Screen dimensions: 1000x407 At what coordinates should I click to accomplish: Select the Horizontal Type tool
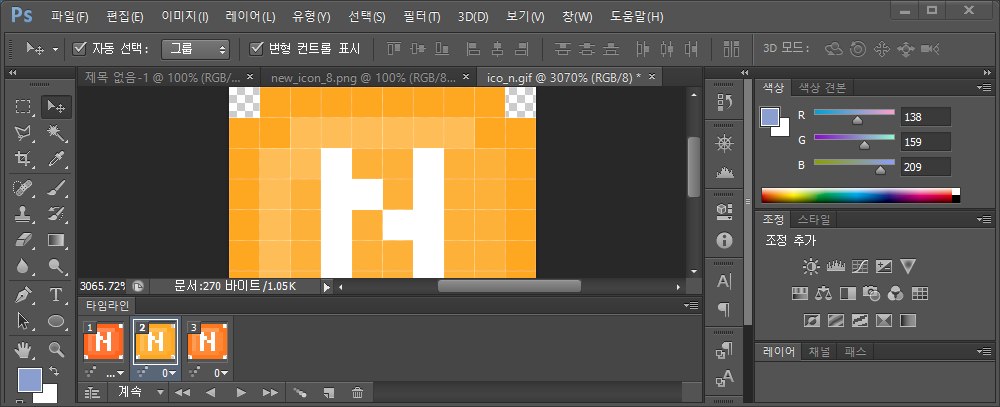[x=56, y=295]
